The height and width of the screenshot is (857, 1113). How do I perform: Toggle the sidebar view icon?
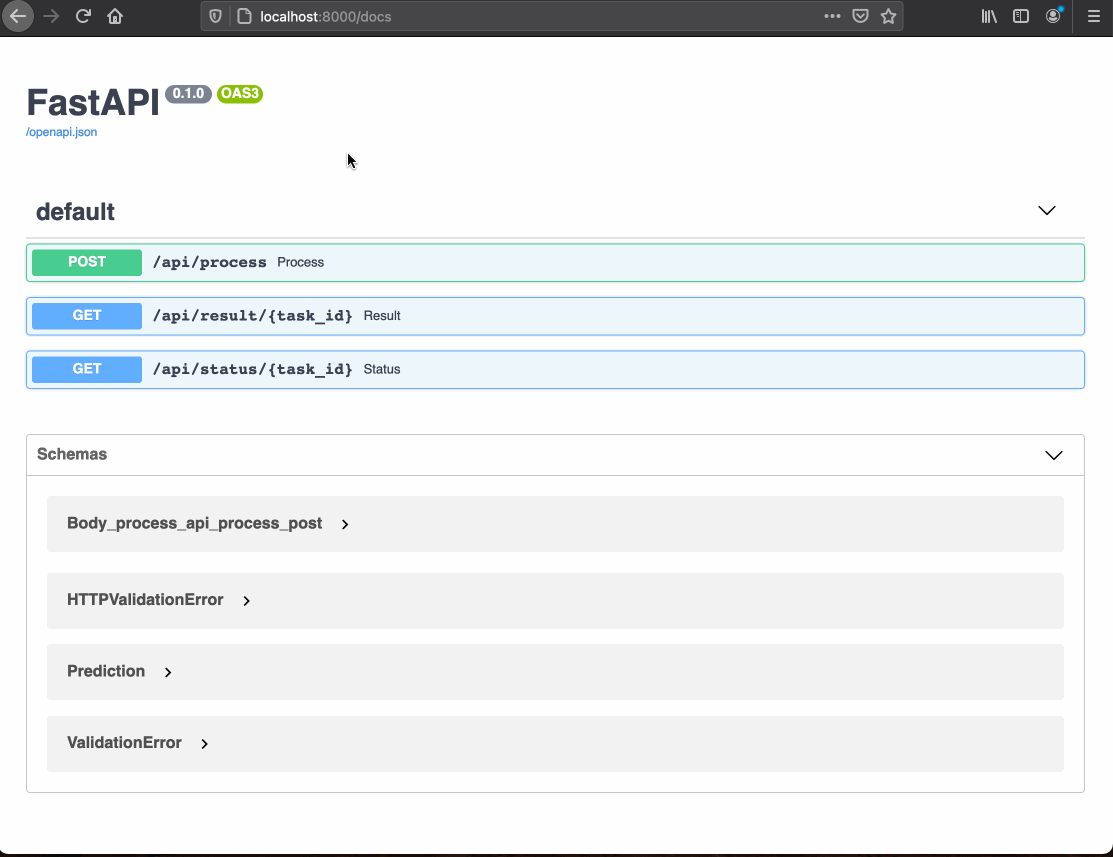coord(1021,16)
